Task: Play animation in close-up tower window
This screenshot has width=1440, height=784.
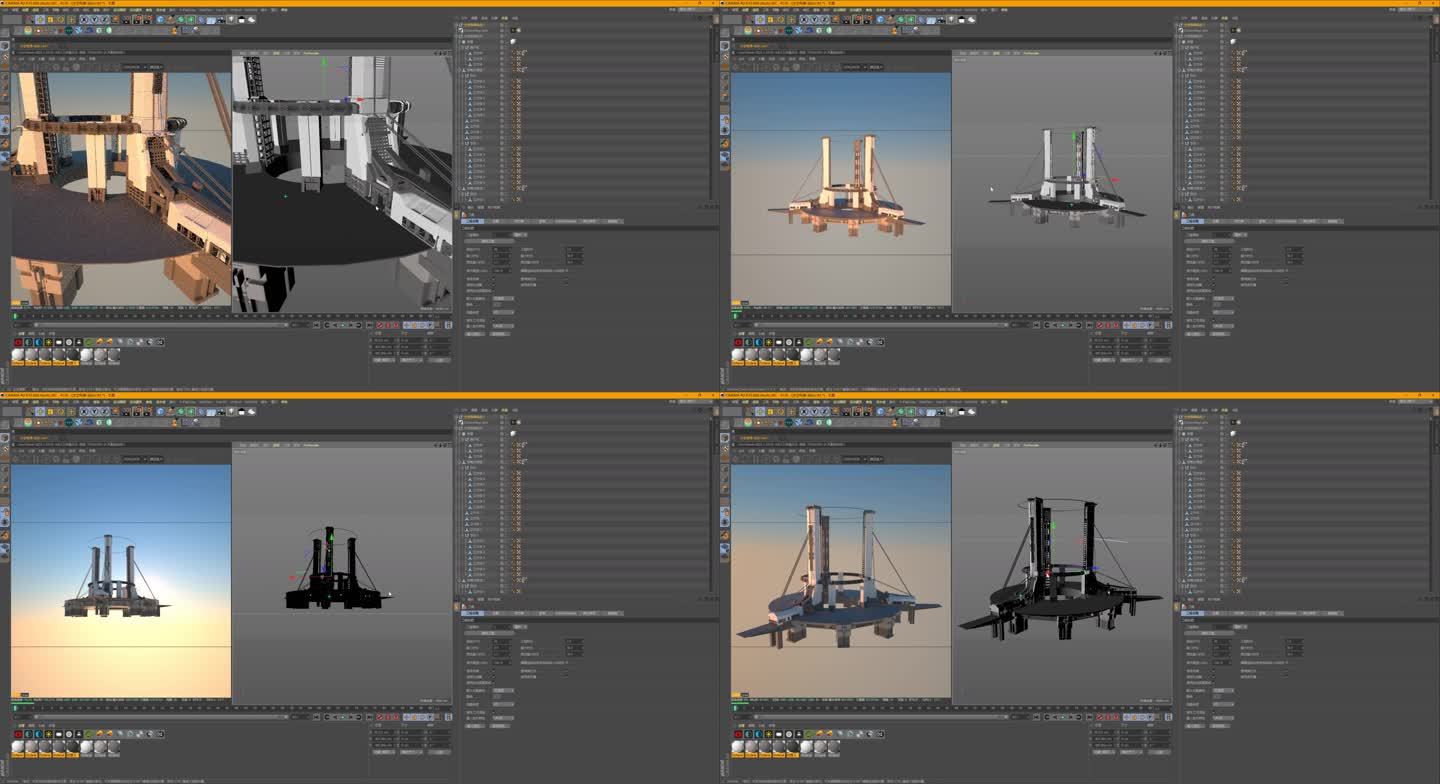Action: (x=343, y=324)
